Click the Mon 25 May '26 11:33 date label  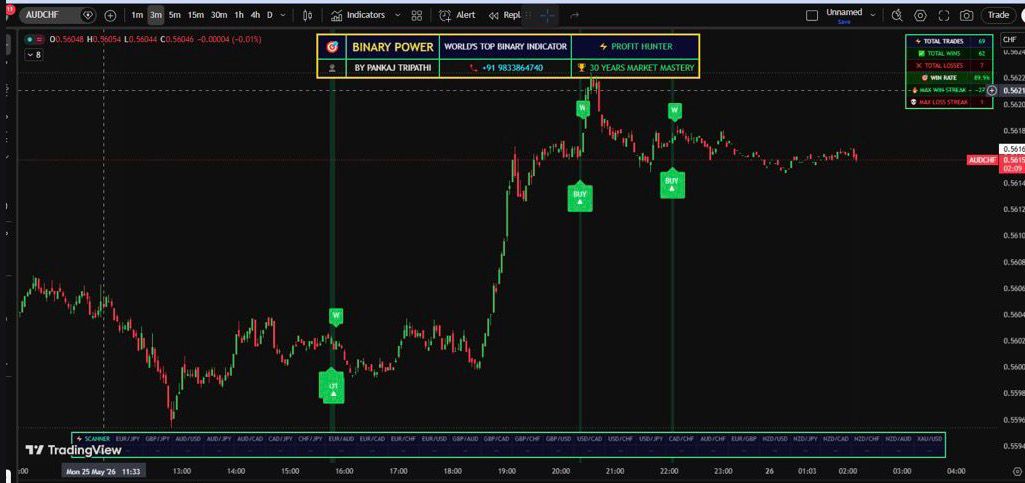tap(105, 471)
